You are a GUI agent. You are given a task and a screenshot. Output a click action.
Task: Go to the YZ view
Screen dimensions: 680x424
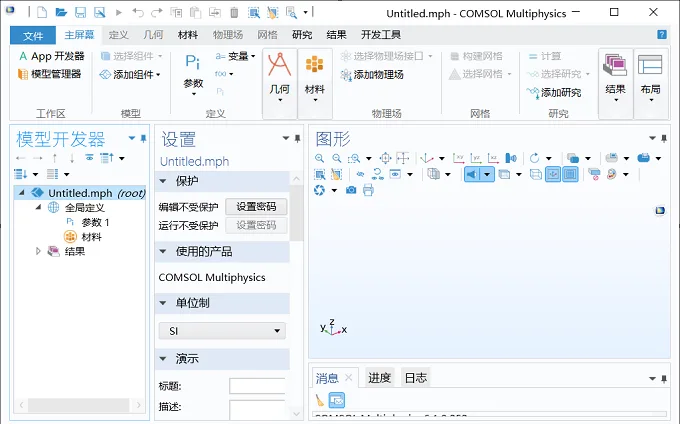476,158
